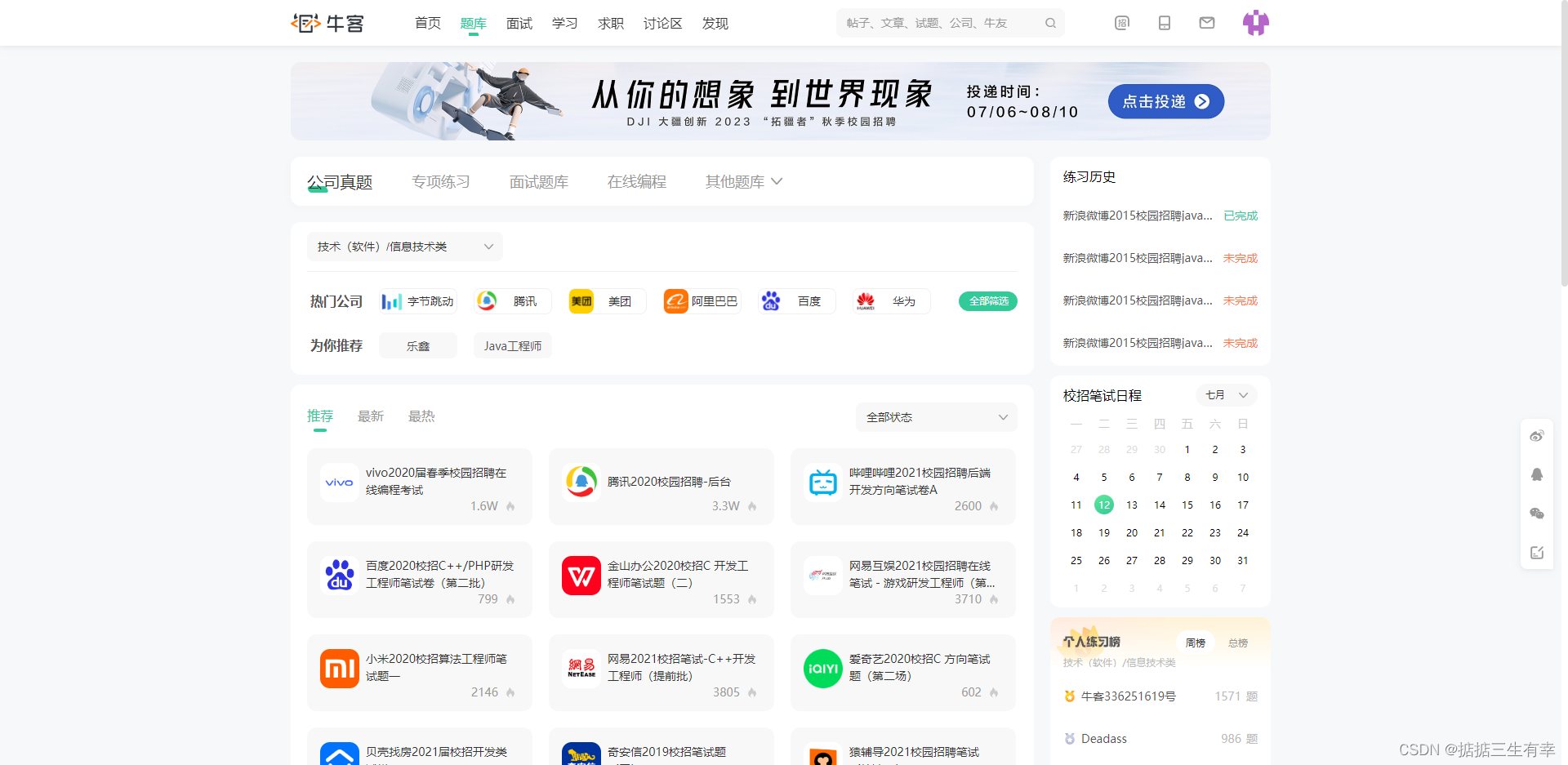1568x765 pixels.
Task: Select the 最热 sorting tab
Action: (x=421, y=416)
